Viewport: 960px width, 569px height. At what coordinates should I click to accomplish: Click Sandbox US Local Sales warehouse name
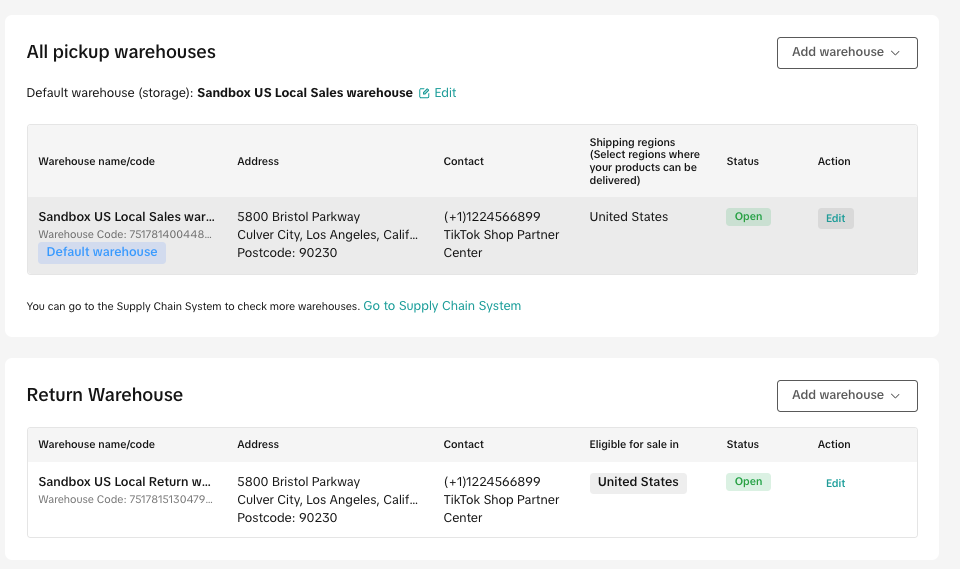point(126,217)
